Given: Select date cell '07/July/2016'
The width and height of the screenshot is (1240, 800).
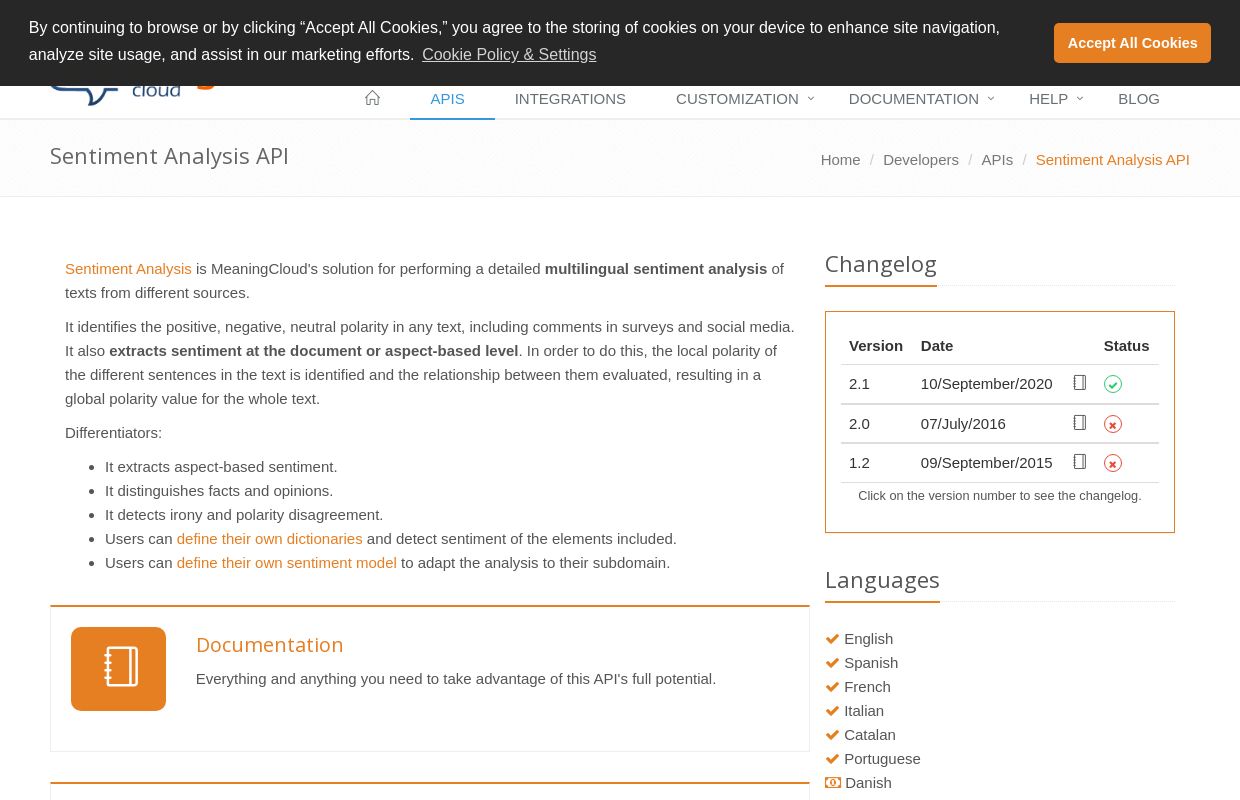Looking at the screenshot, I should click(963, 423).
